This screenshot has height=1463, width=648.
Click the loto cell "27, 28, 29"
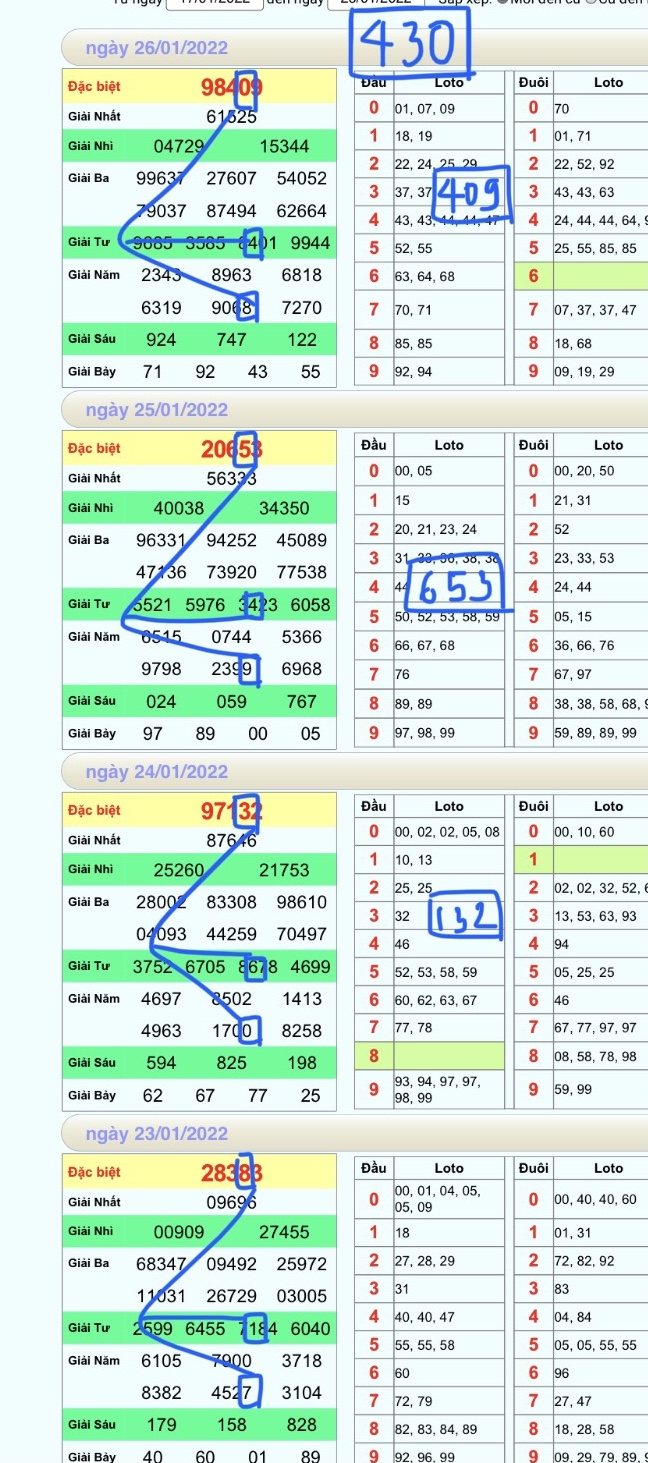click(424, 1261)
